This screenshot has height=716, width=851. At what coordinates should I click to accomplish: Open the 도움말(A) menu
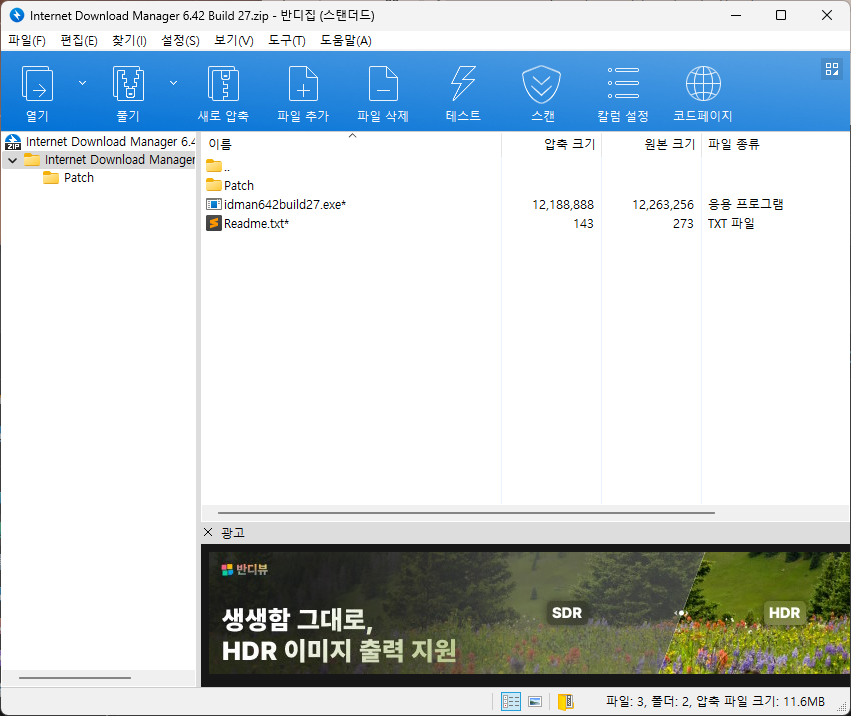point(345,41)
